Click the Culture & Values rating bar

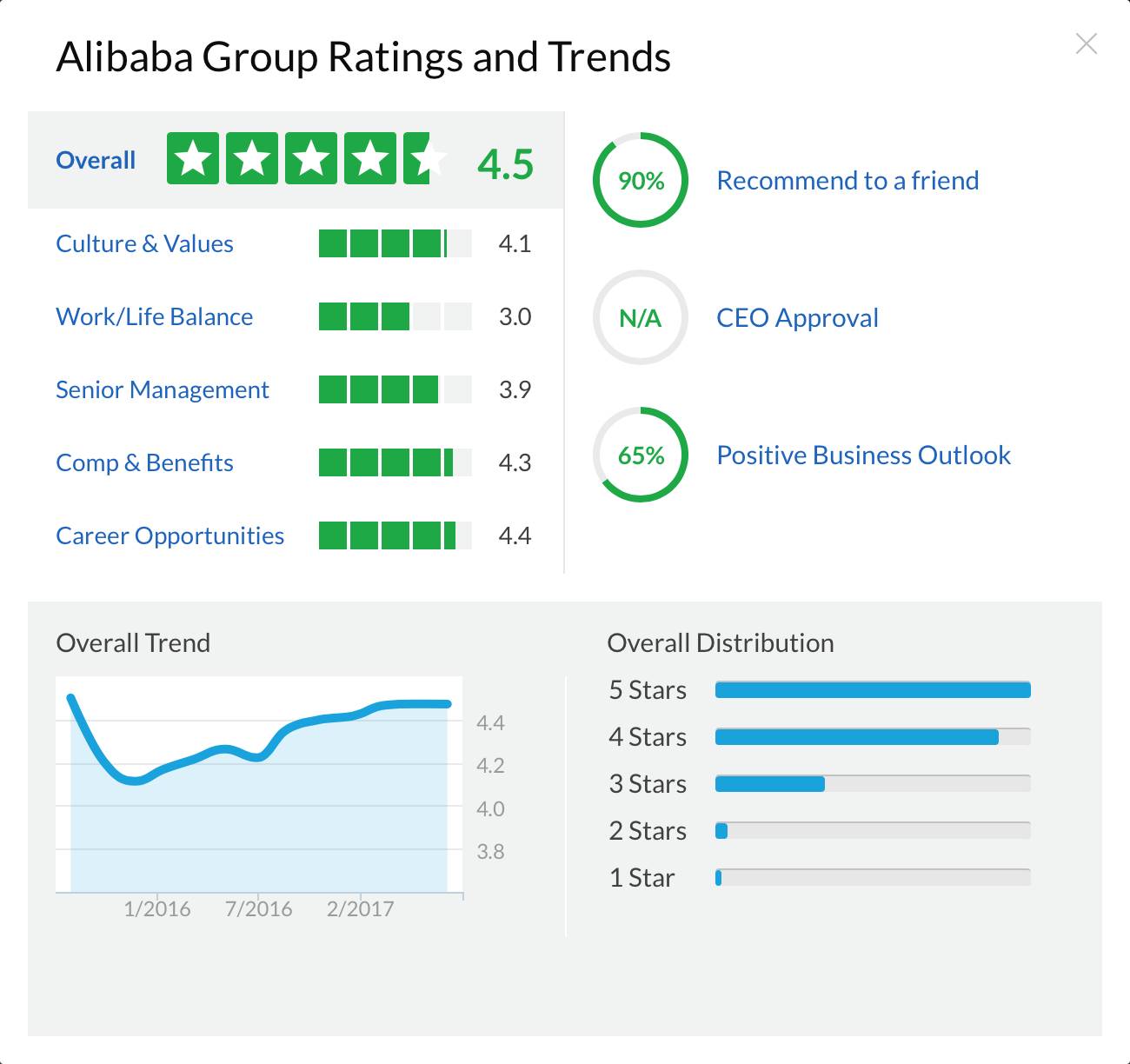point(395,243)
